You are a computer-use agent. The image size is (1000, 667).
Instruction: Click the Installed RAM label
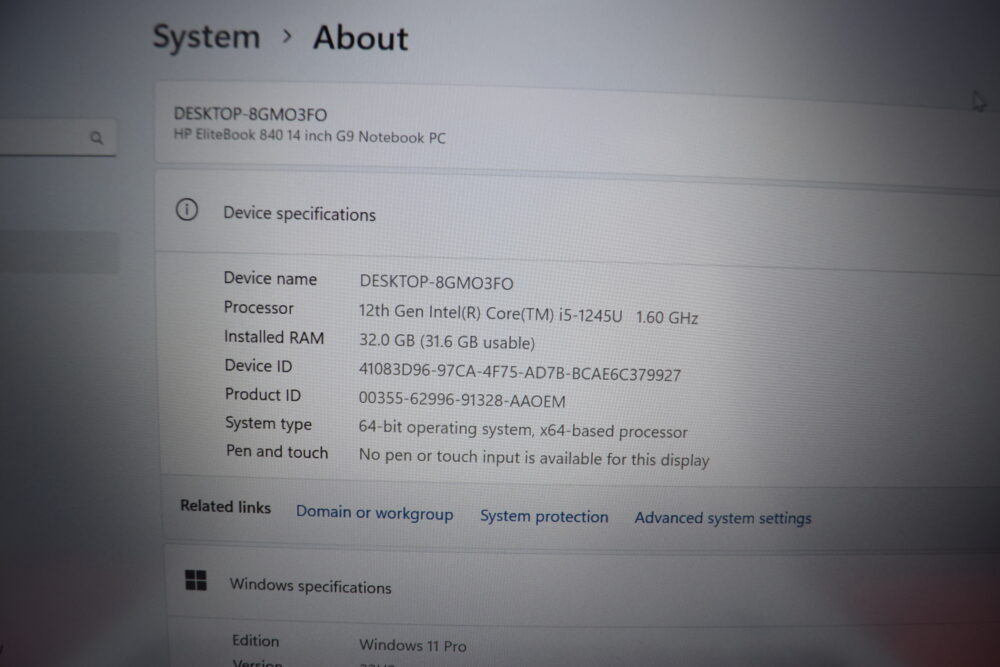coord(274,337)
